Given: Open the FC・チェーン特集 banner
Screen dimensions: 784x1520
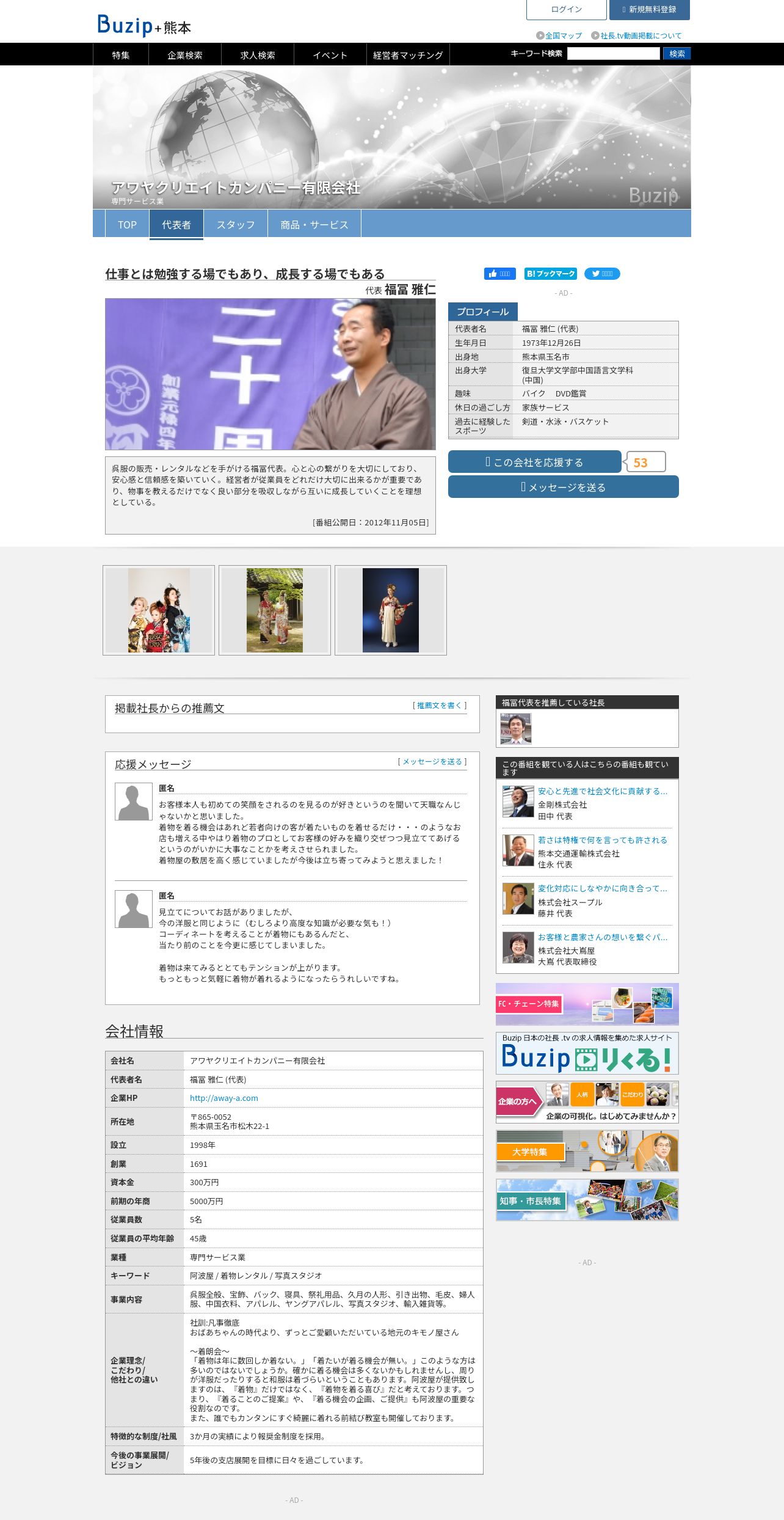Looking at the screenshot, I should click(x=587, y=1004).
